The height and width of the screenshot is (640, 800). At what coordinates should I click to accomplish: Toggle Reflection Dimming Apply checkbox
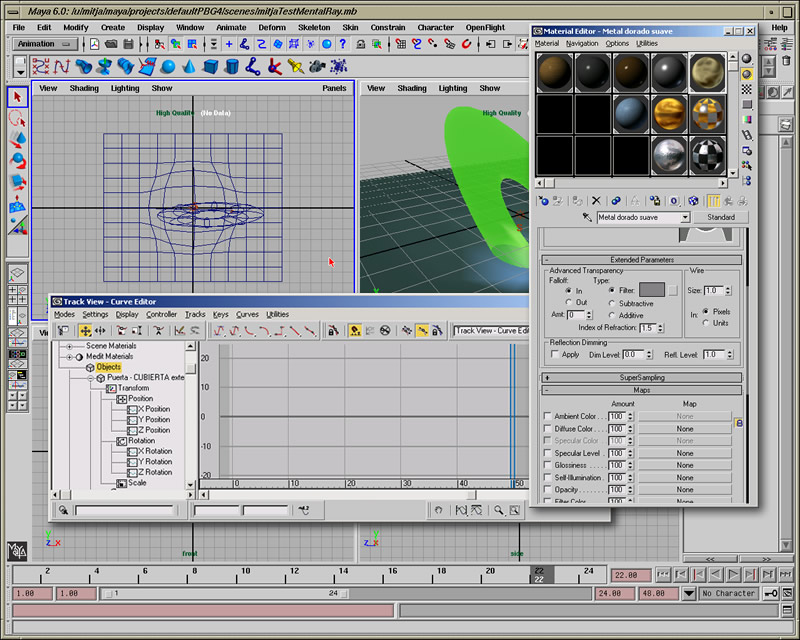[555, 354]
